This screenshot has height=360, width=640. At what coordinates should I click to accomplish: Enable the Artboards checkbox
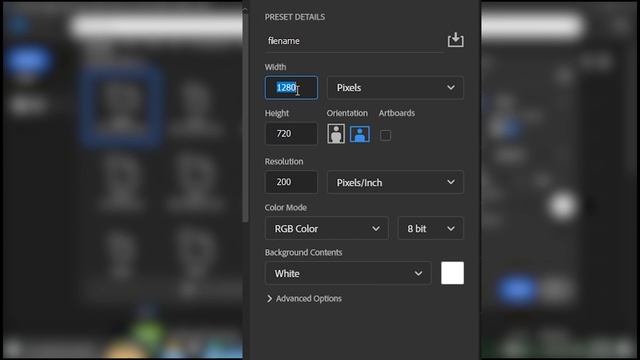(x=385, y=135)
